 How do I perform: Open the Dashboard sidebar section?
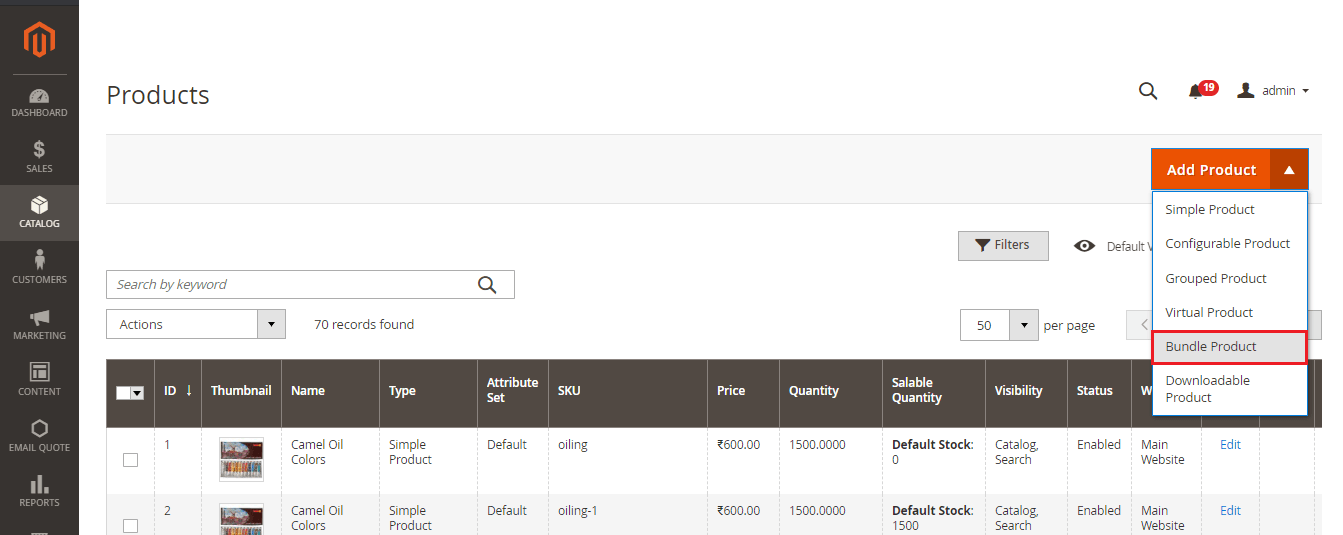[39, 103]
